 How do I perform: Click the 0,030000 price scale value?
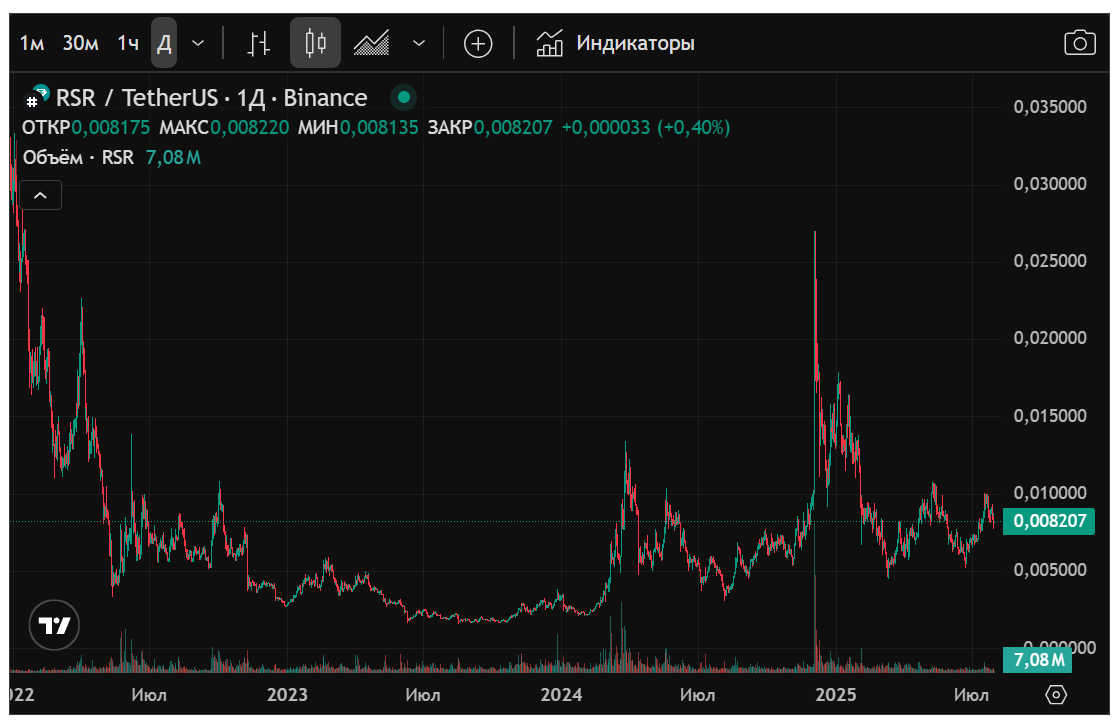tap(1050, 184)
